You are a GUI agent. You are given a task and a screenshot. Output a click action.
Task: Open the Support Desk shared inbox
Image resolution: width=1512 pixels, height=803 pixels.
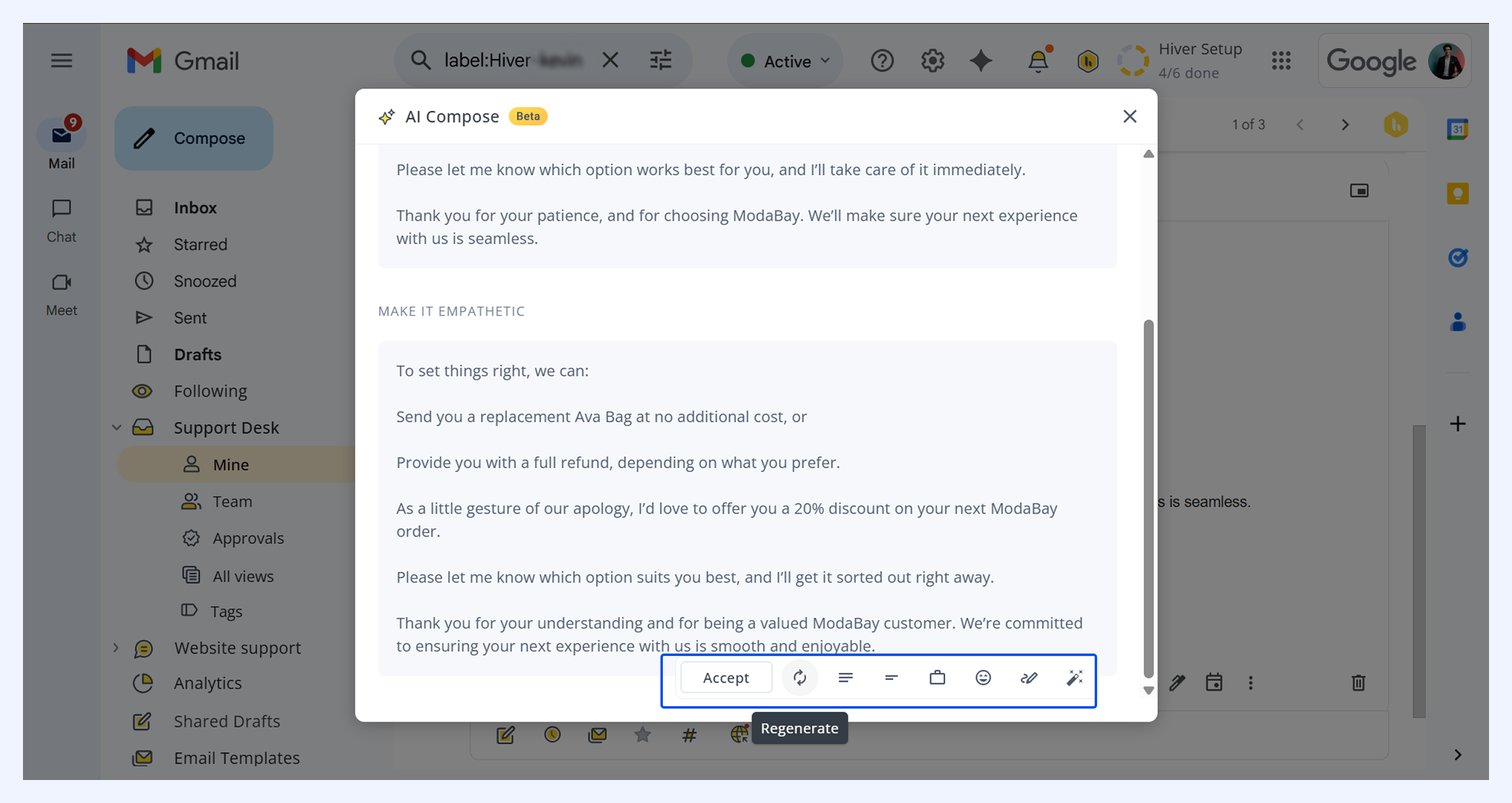tap(226, 428)
